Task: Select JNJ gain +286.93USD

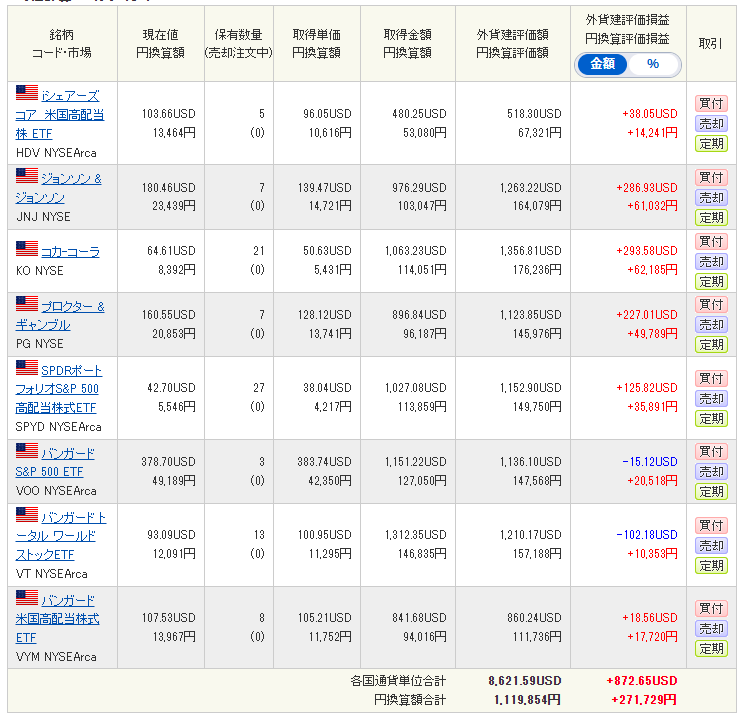Action: 647,188
